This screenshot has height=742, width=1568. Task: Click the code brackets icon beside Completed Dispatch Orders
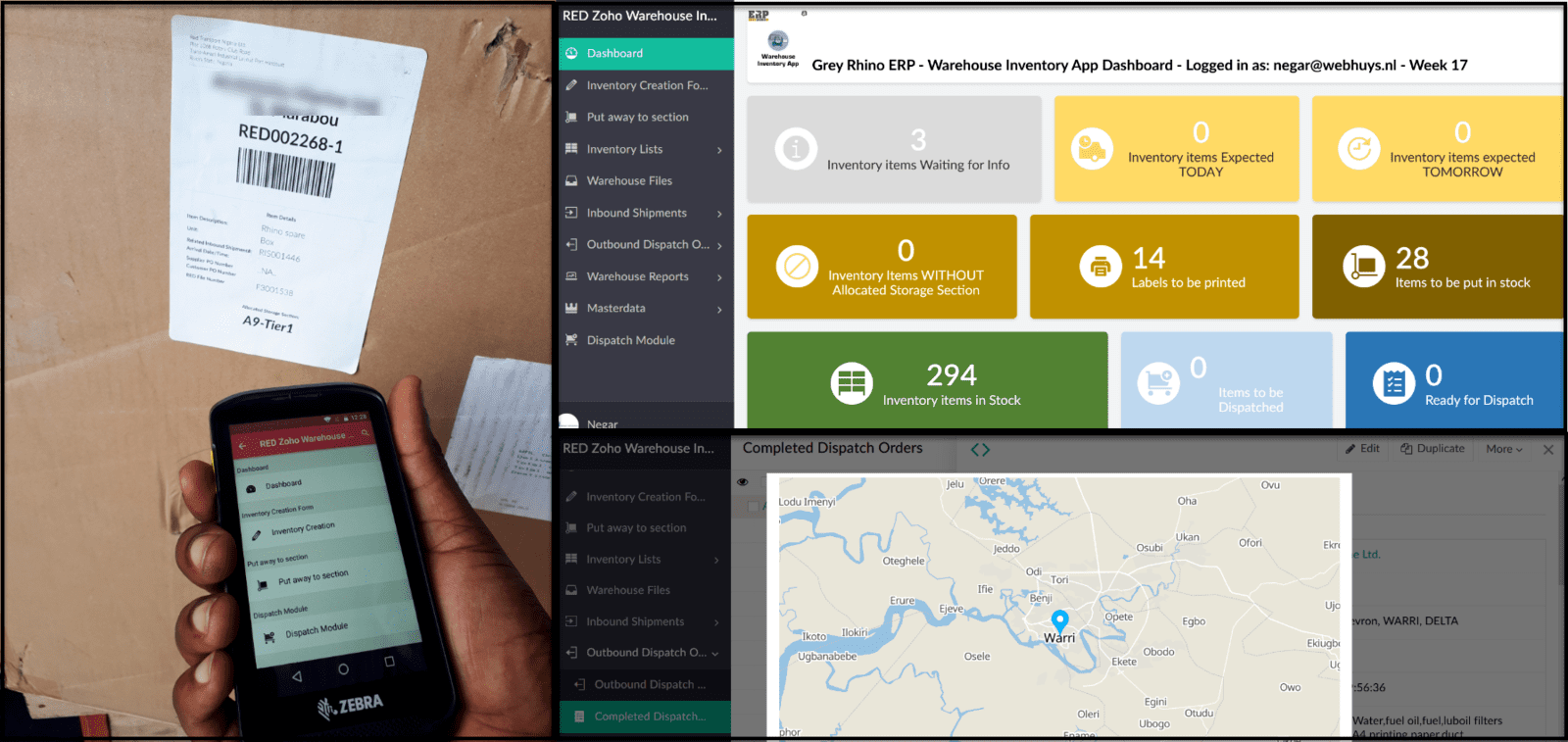tap(980, 450)
